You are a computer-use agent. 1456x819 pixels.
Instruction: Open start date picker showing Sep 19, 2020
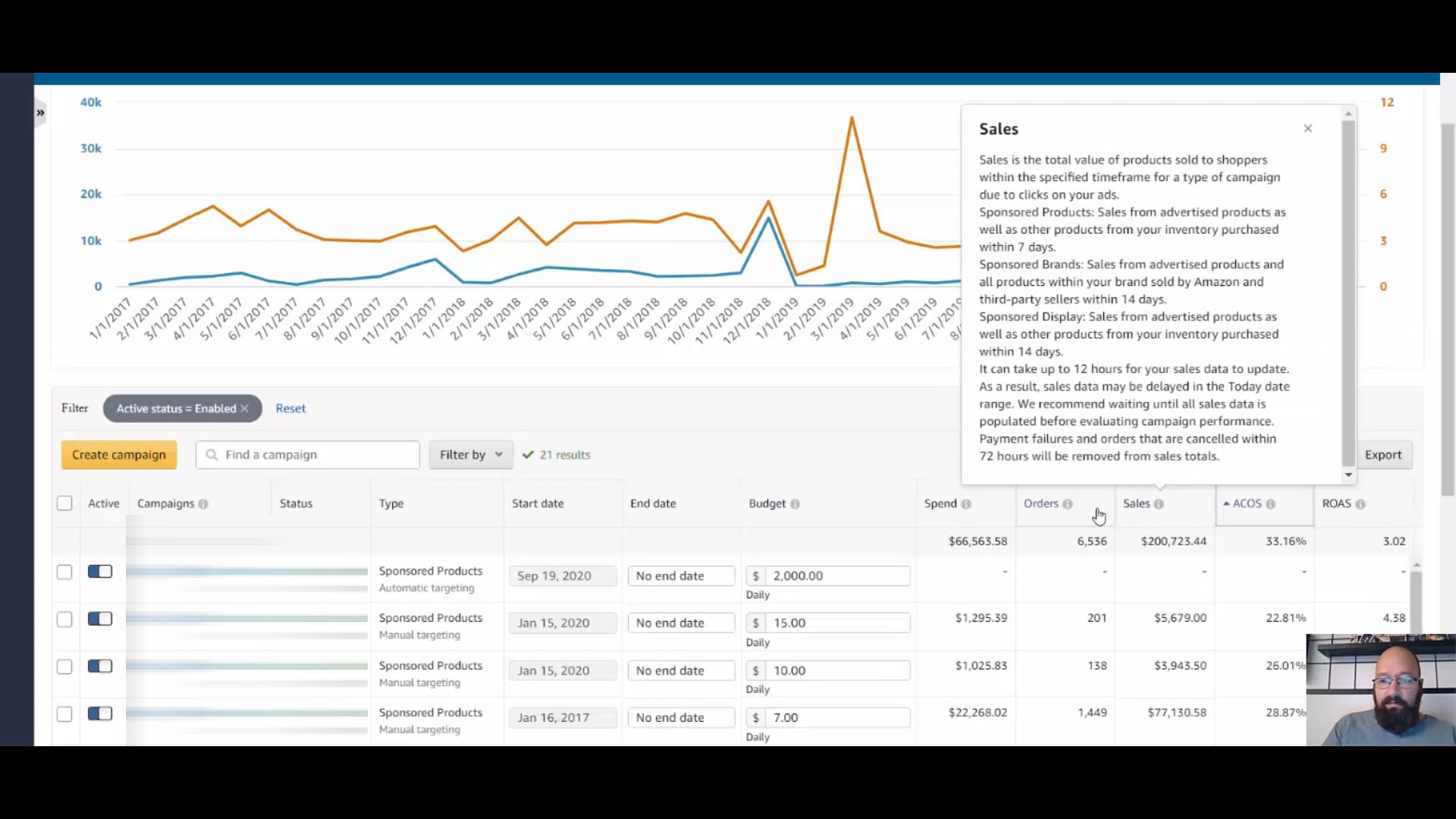(x=563, y=576)
